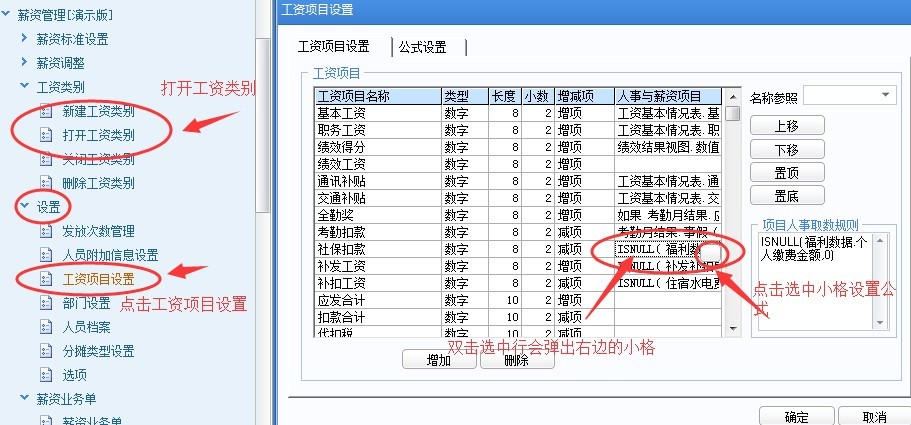This screenshot has height=425, width=911.
Task: Click the icon beside 分摊类型设置
Action: pos(44,351)
